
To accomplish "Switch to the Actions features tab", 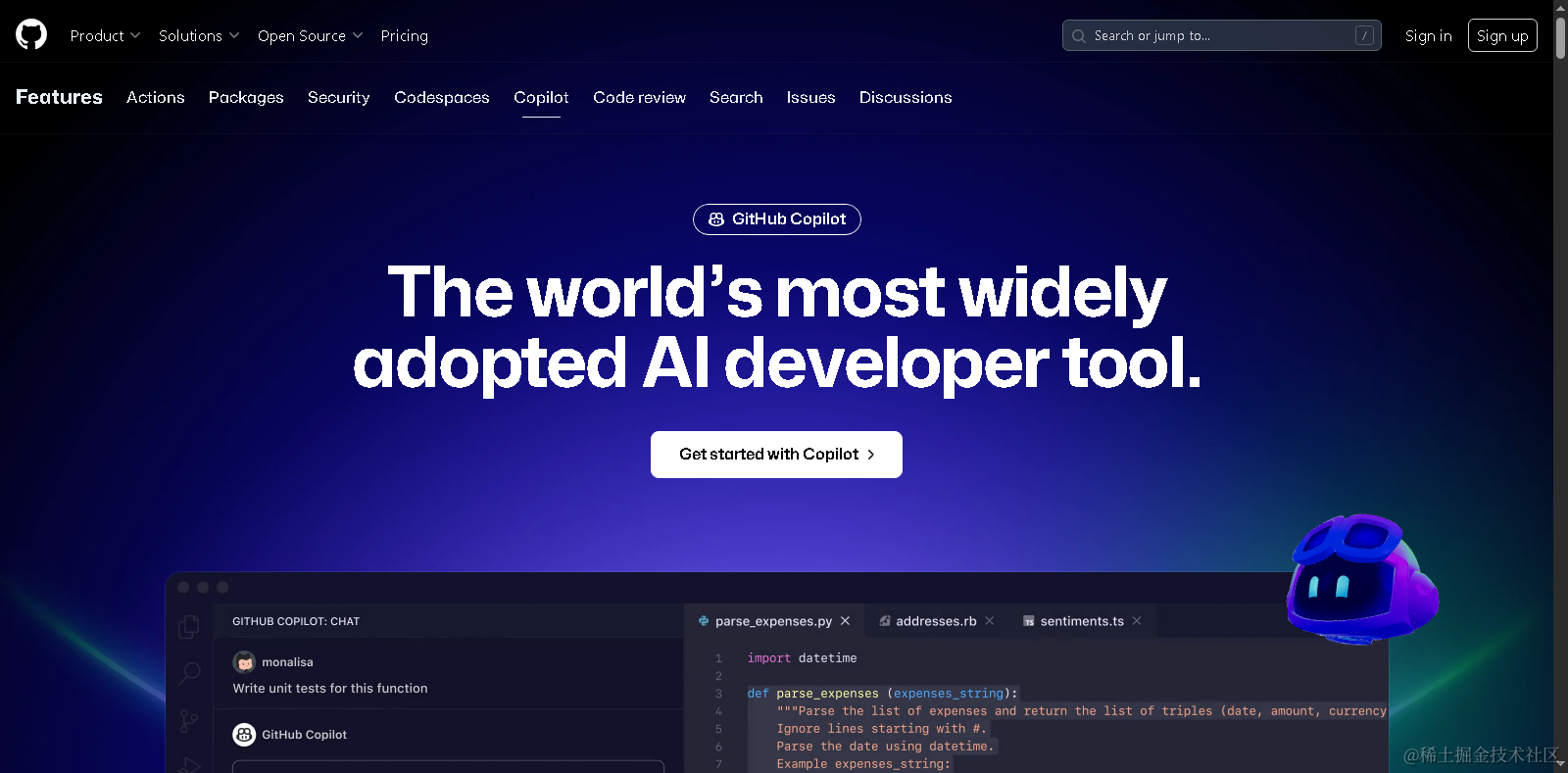I will click(156, 97).
